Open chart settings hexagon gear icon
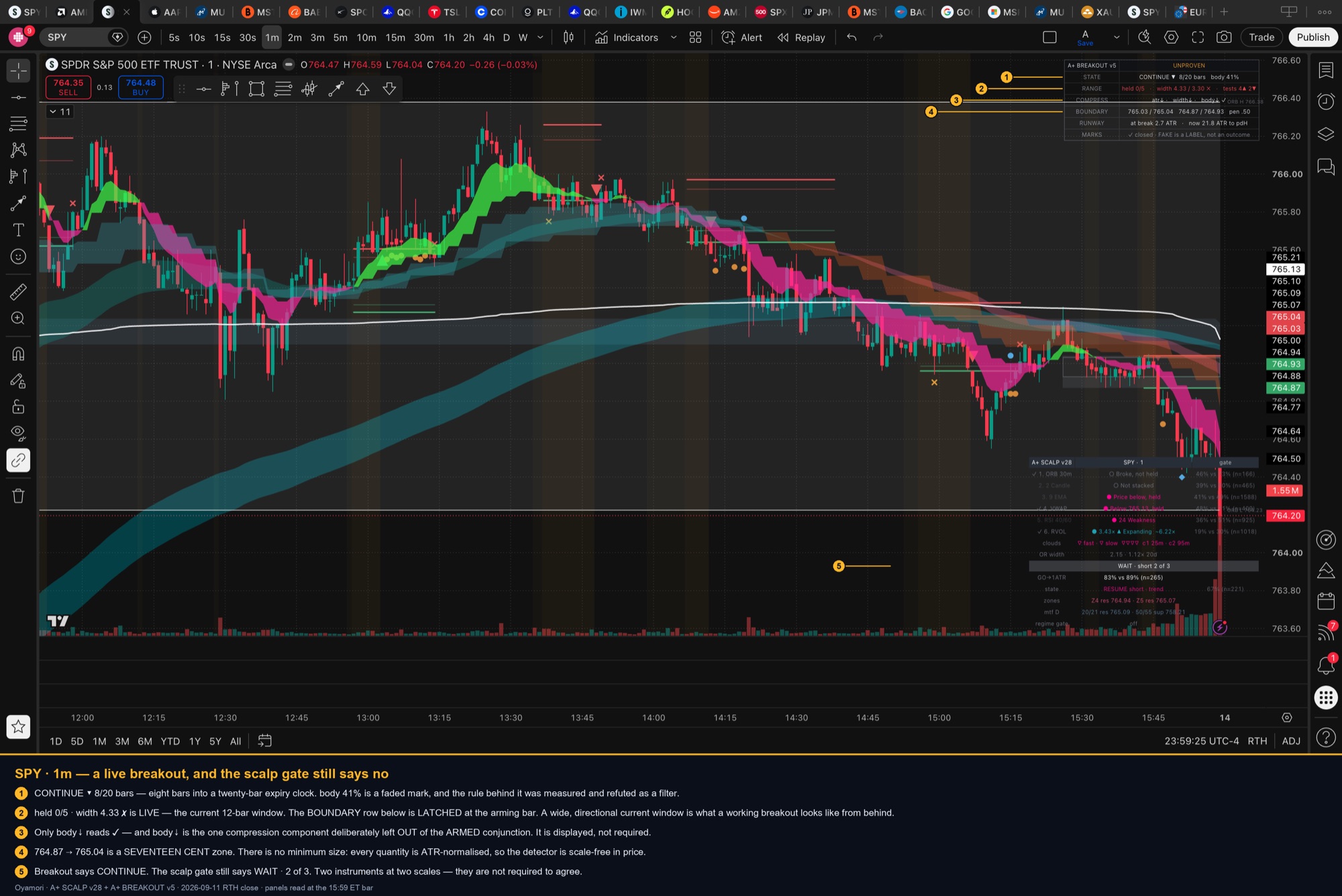The height and width of the screenshot is (896, 1342). [x=1171, y=38]
